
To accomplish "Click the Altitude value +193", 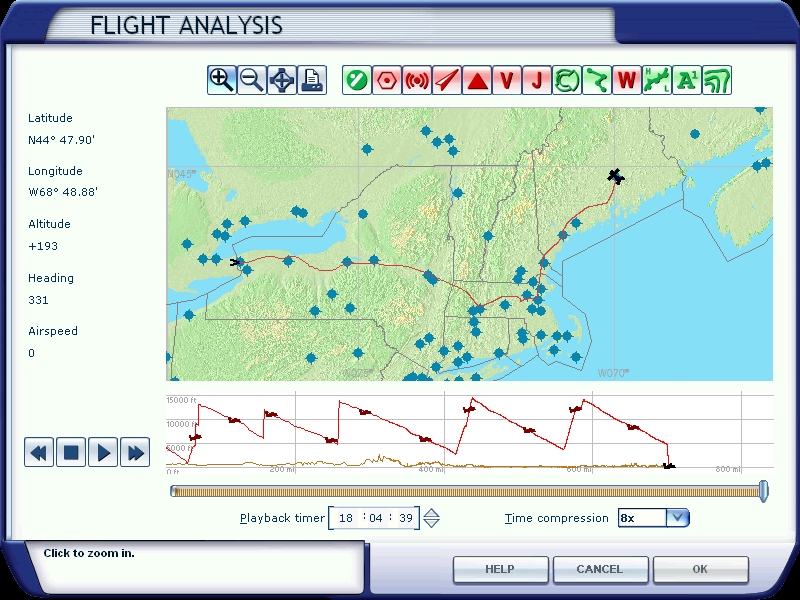I will [x=43, y=246].
